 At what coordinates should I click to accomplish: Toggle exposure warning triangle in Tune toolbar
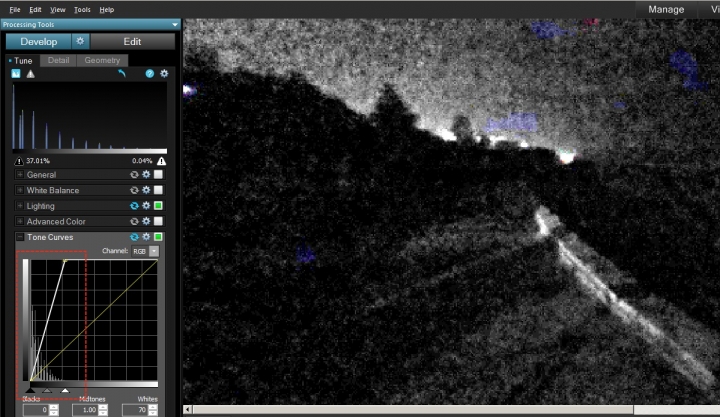30,74
